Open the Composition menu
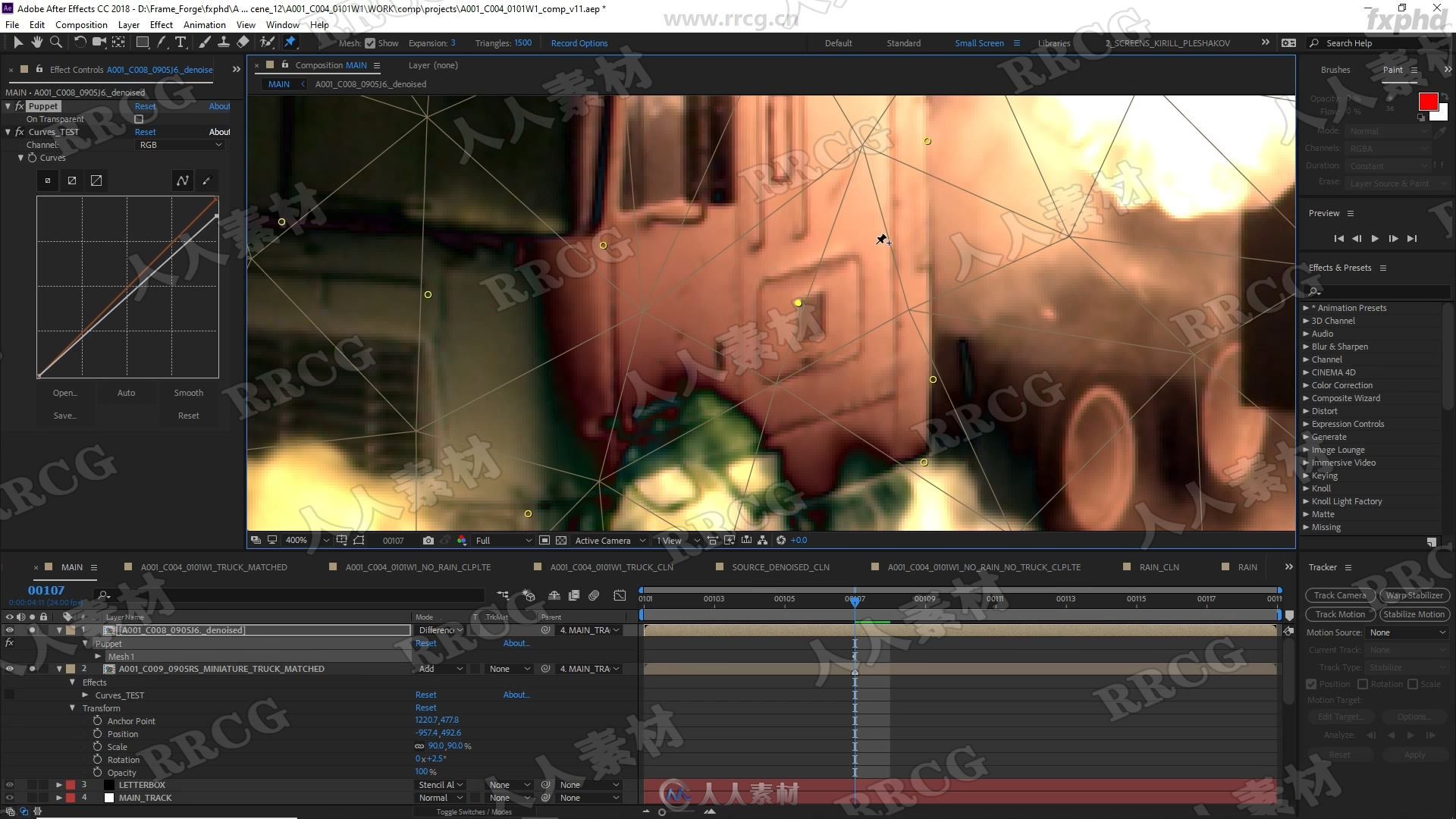 click(81, 24)
